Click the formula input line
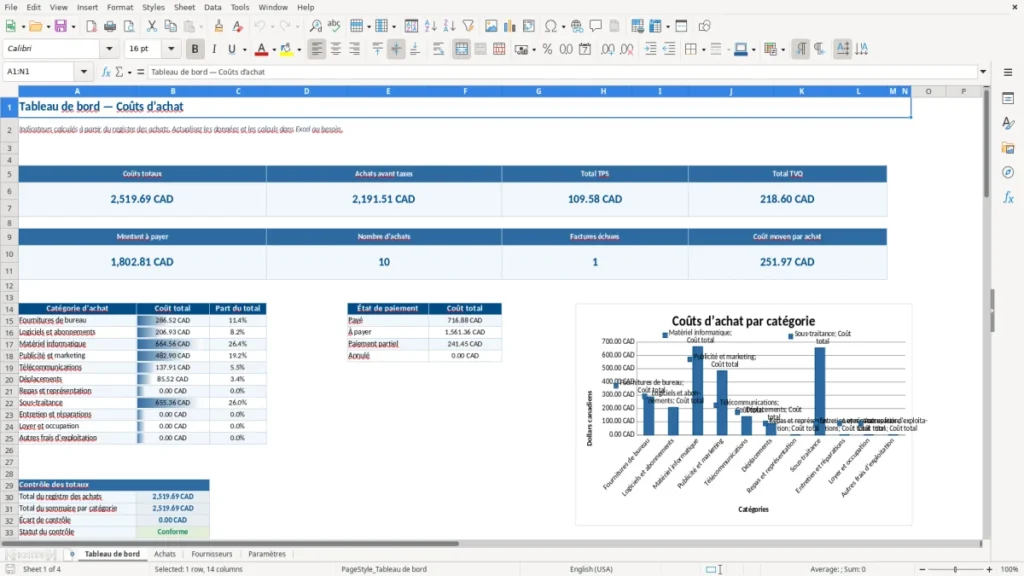Screen dimensions: 1024x576 click(x=562, y=72)
